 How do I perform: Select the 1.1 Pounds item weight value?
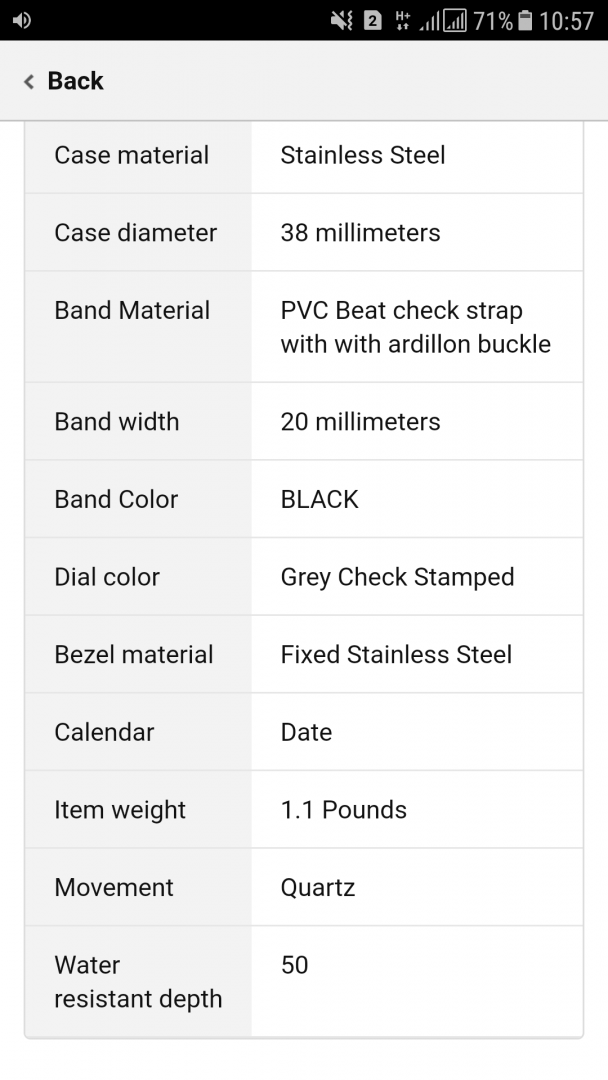343,810
